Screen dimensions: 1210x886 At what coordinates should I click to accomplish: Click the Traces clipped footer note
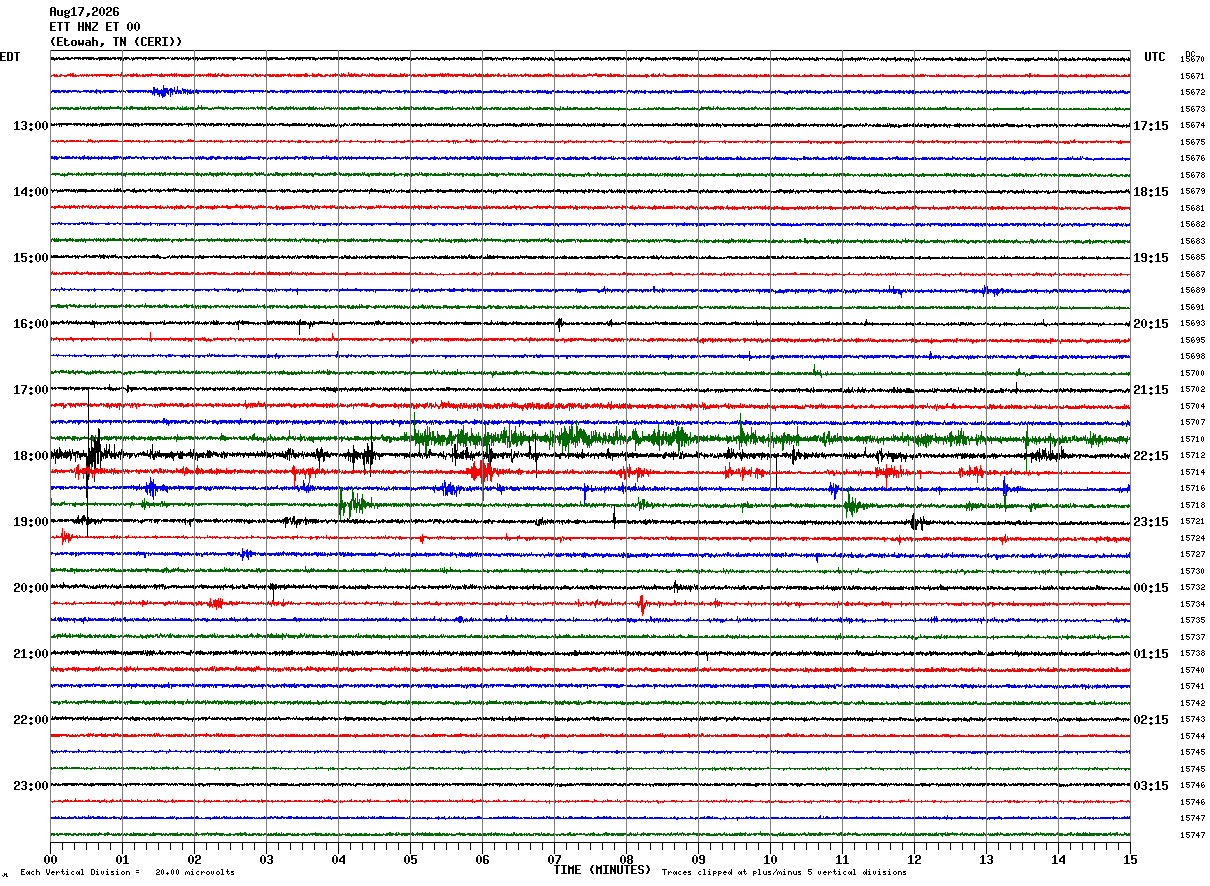(784, 873)
